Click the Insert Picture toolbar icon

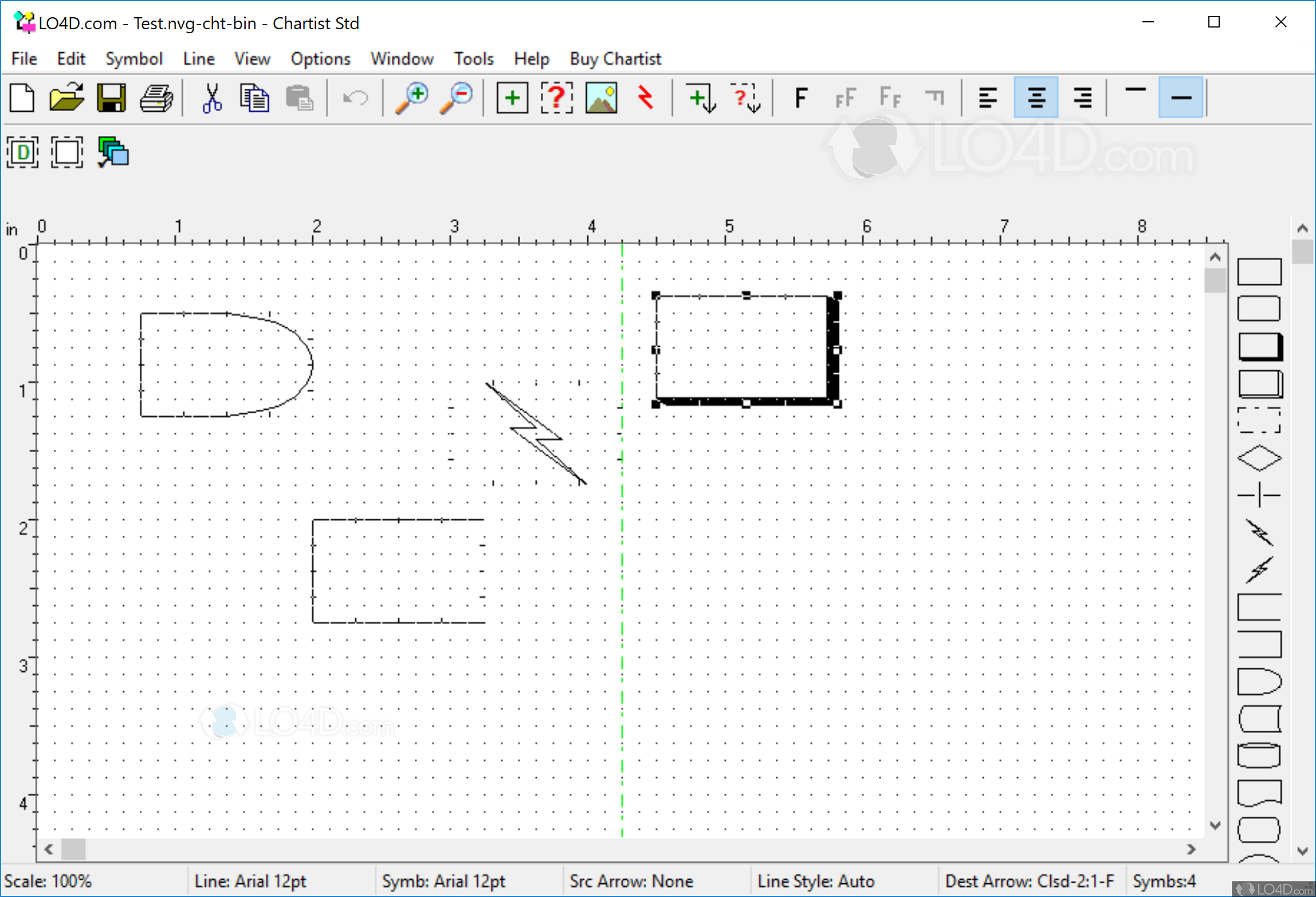click(x=601, y=98)
